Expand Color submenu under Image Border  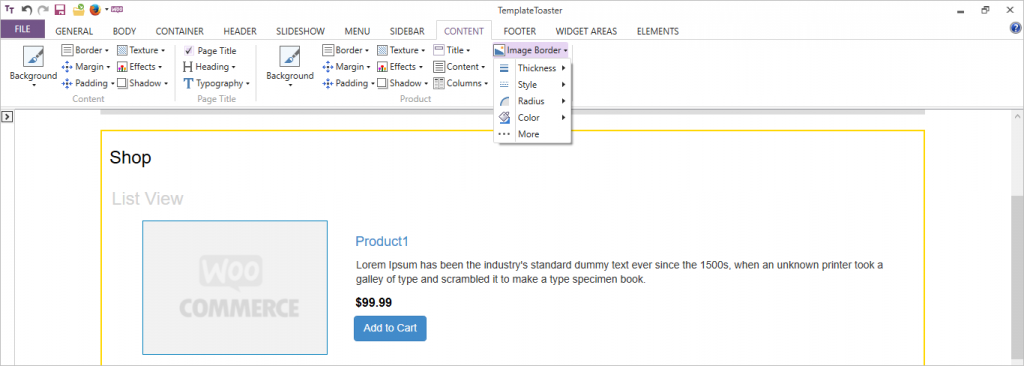tap(532, 118)
